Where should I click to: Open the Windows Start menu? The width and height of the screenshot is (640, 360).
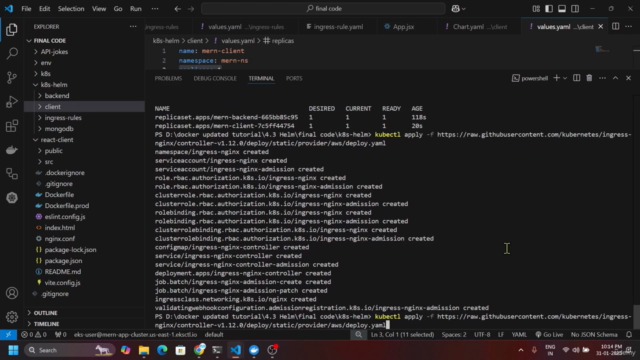point(13,350)
